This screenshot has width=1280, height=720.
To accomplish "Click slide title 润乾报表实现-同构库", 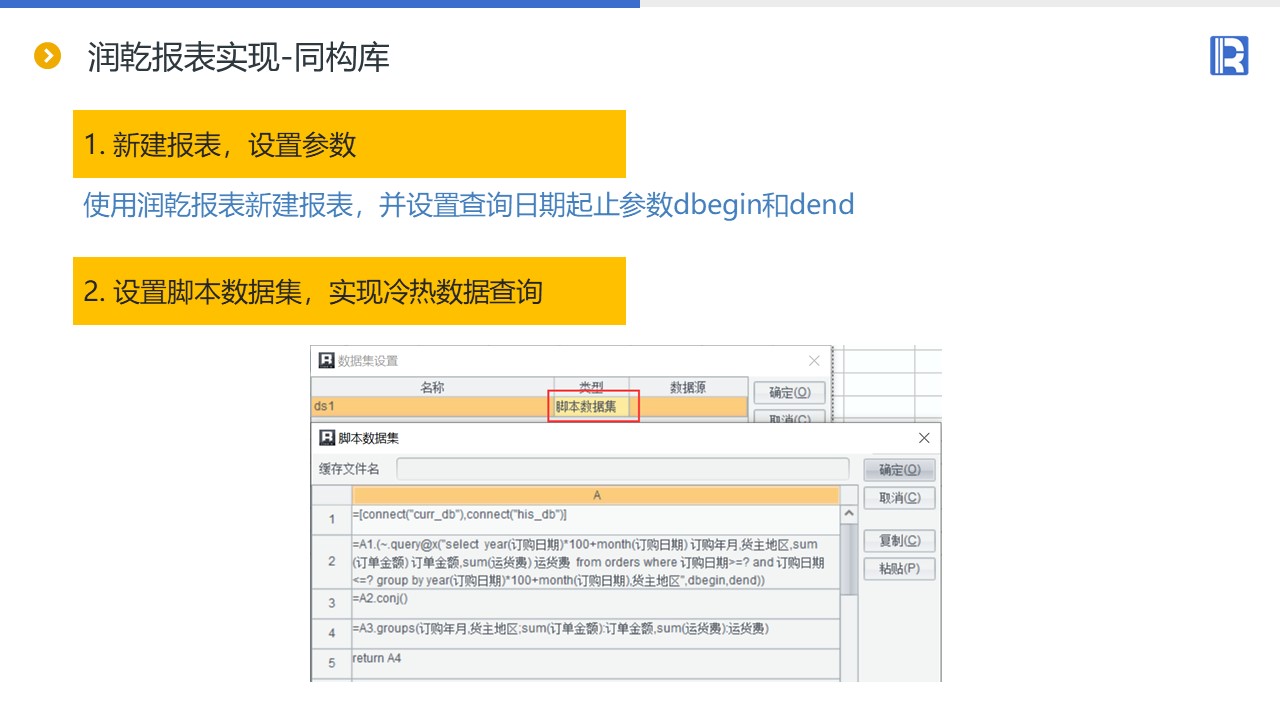I will coord(238,57).
